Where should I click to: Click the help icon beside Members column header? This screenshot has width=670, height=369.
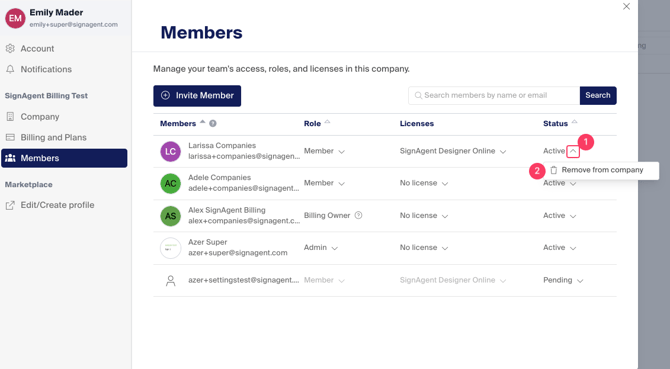tap(213, 123)
